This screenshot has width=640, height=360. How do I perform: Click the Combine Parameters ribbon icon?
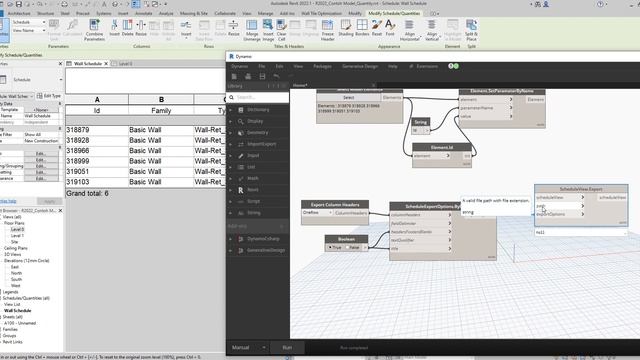(94, 29)
